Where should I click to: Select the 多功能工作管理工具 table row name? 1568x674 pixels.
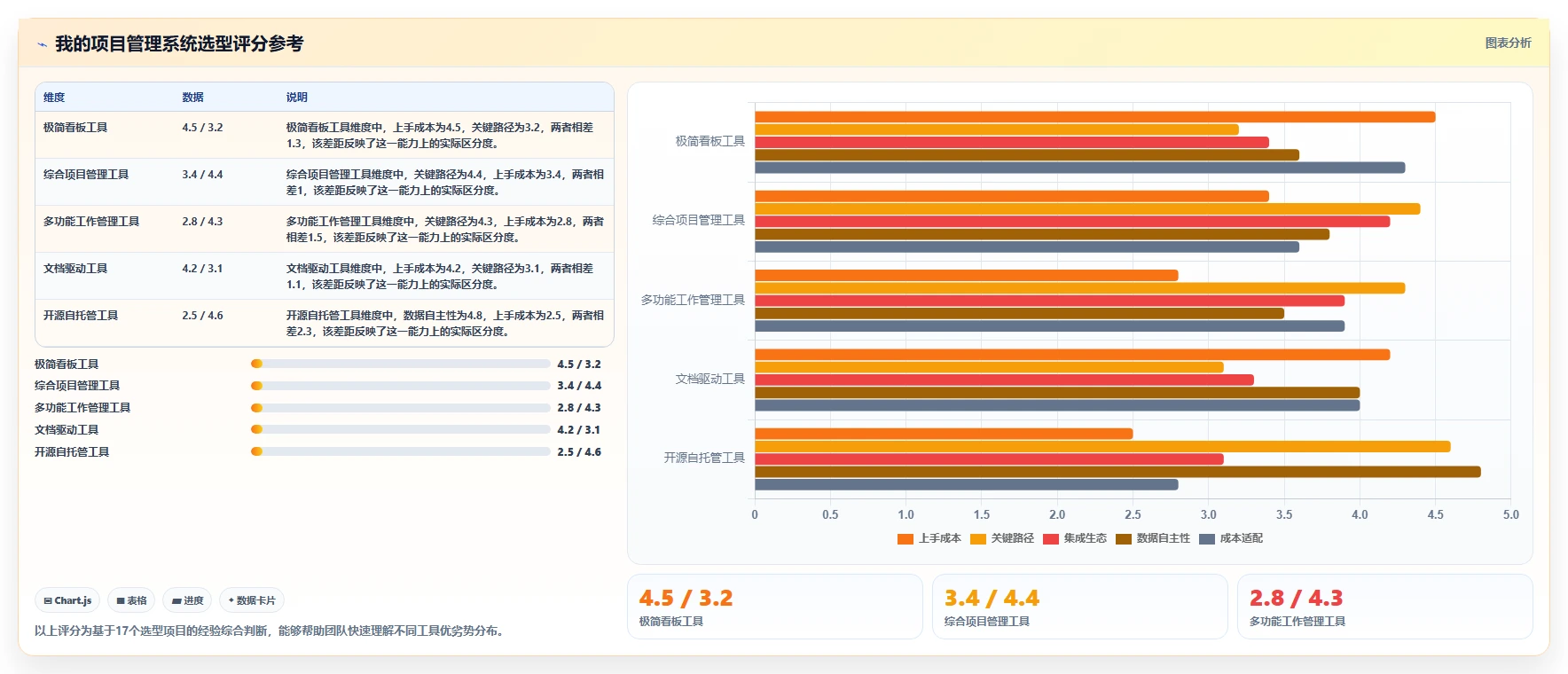(91, 222)
